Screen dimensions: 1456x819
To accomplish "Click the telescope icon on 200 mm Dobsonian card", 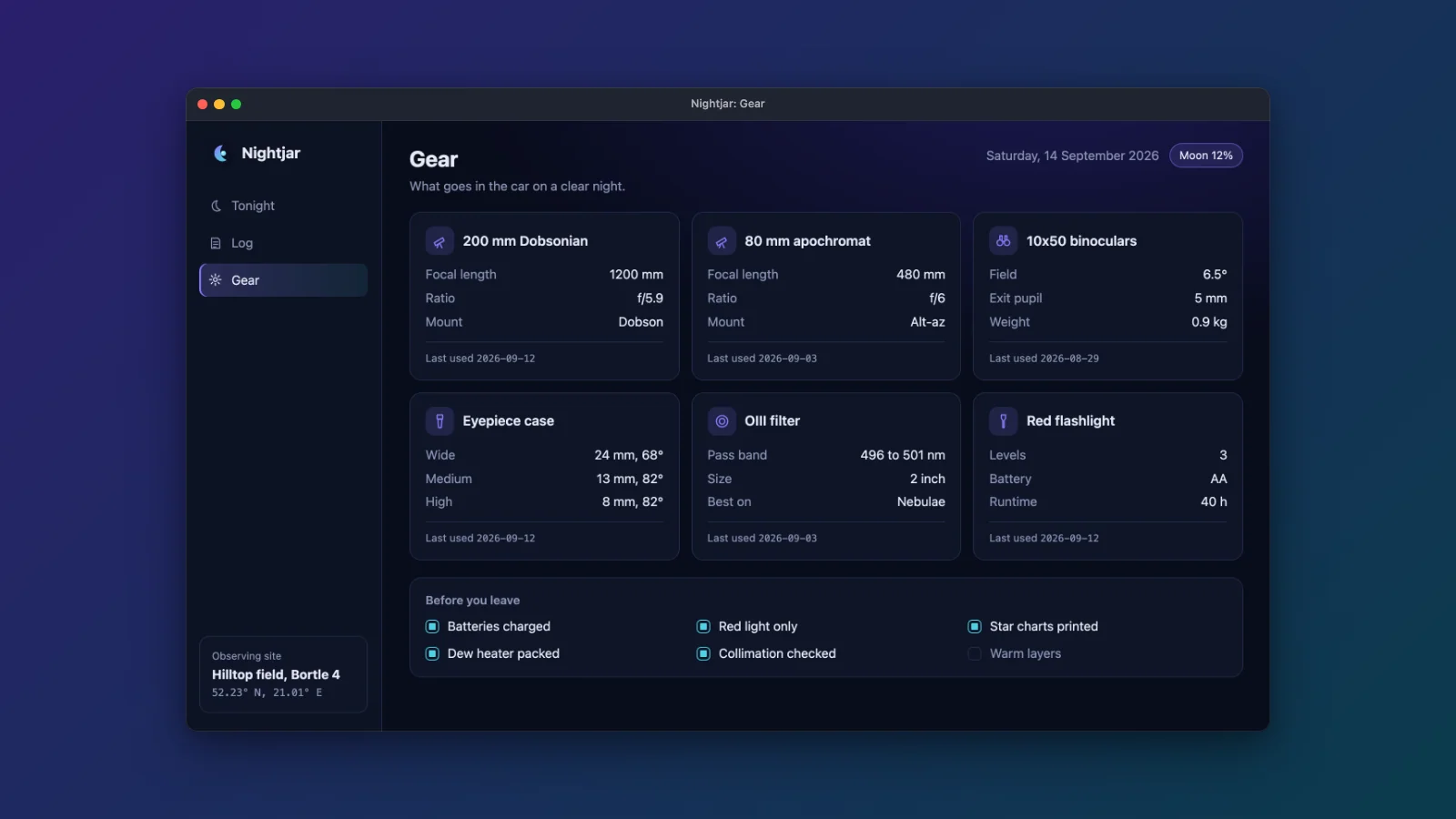I will pos(440,241).
